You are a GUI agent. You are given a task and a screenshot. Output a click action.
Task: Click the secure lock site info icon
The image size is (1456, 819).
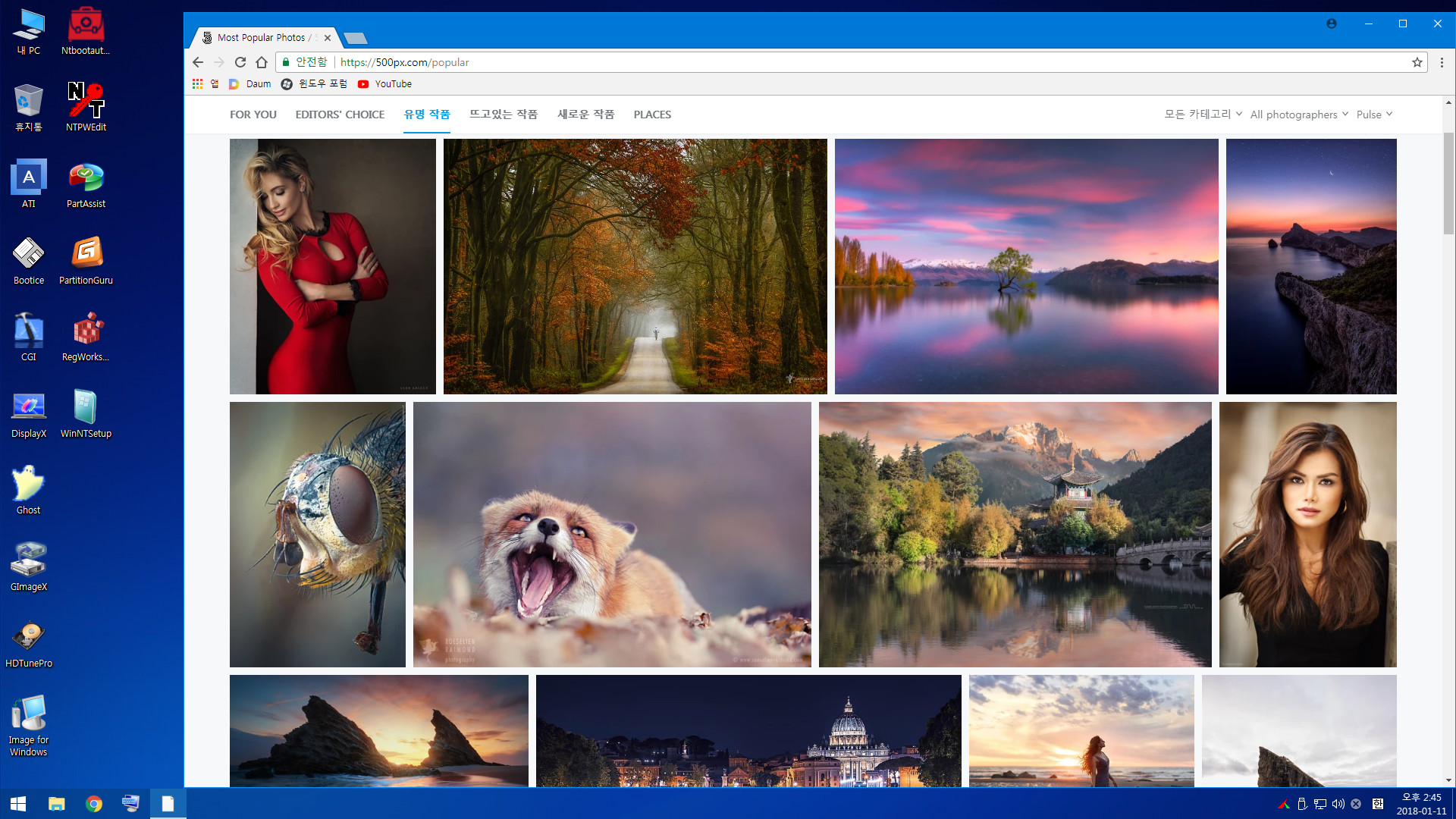coord(286,62)
